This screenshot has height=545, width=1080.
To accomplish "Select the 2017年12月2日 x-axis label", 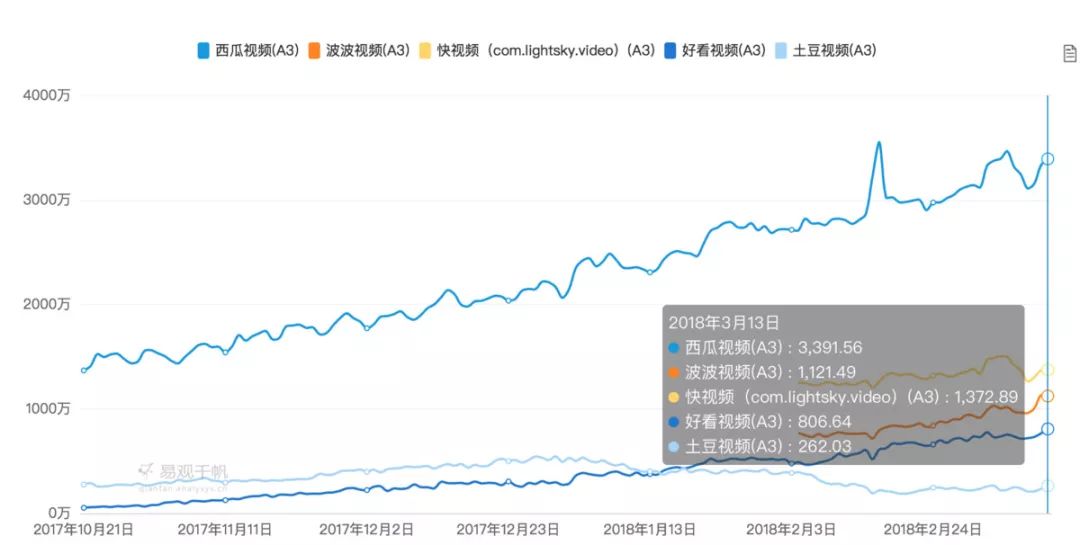I will 367,529.
